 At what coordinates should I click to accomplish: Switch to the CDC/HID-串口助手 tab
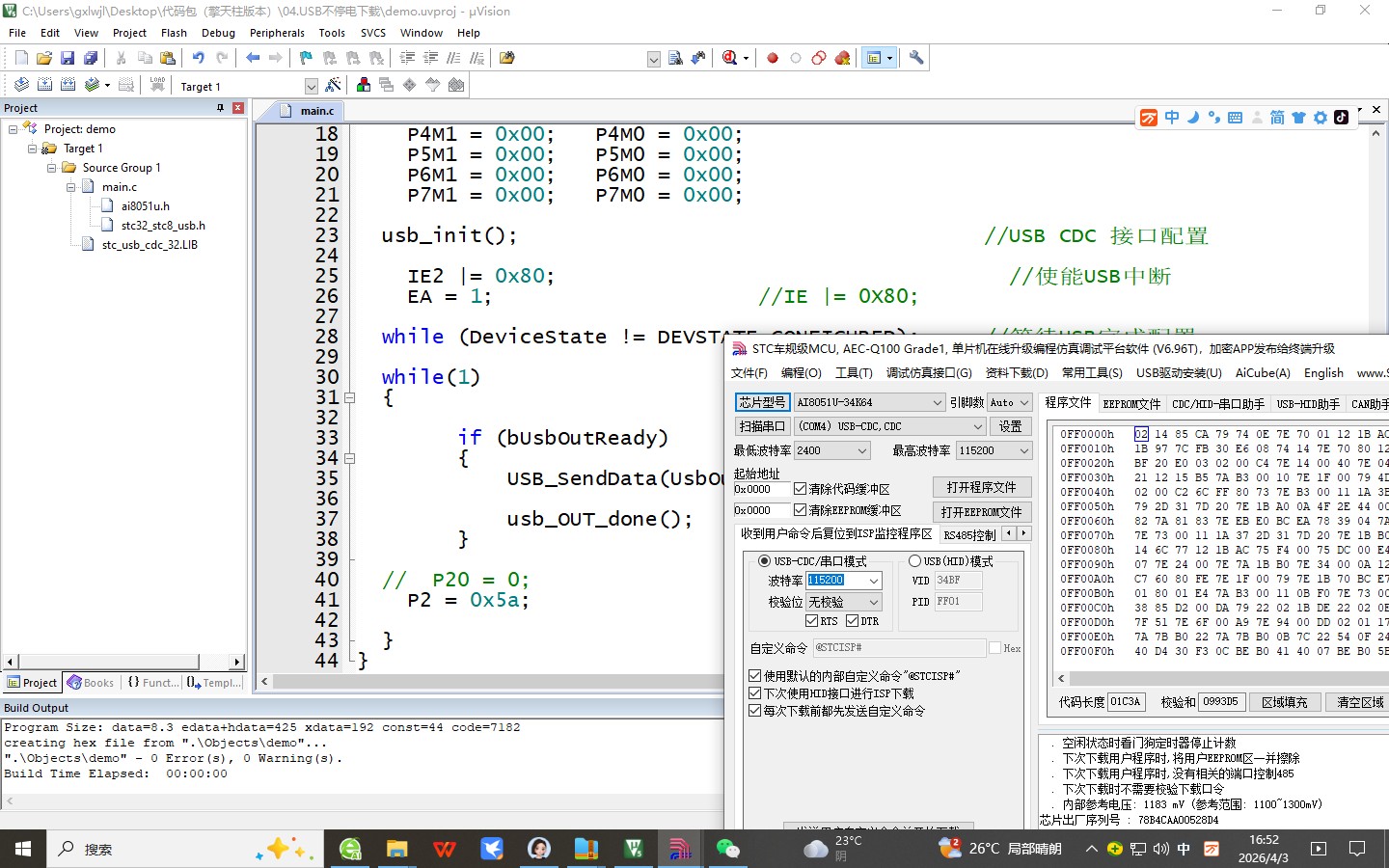pos(1218,404)
